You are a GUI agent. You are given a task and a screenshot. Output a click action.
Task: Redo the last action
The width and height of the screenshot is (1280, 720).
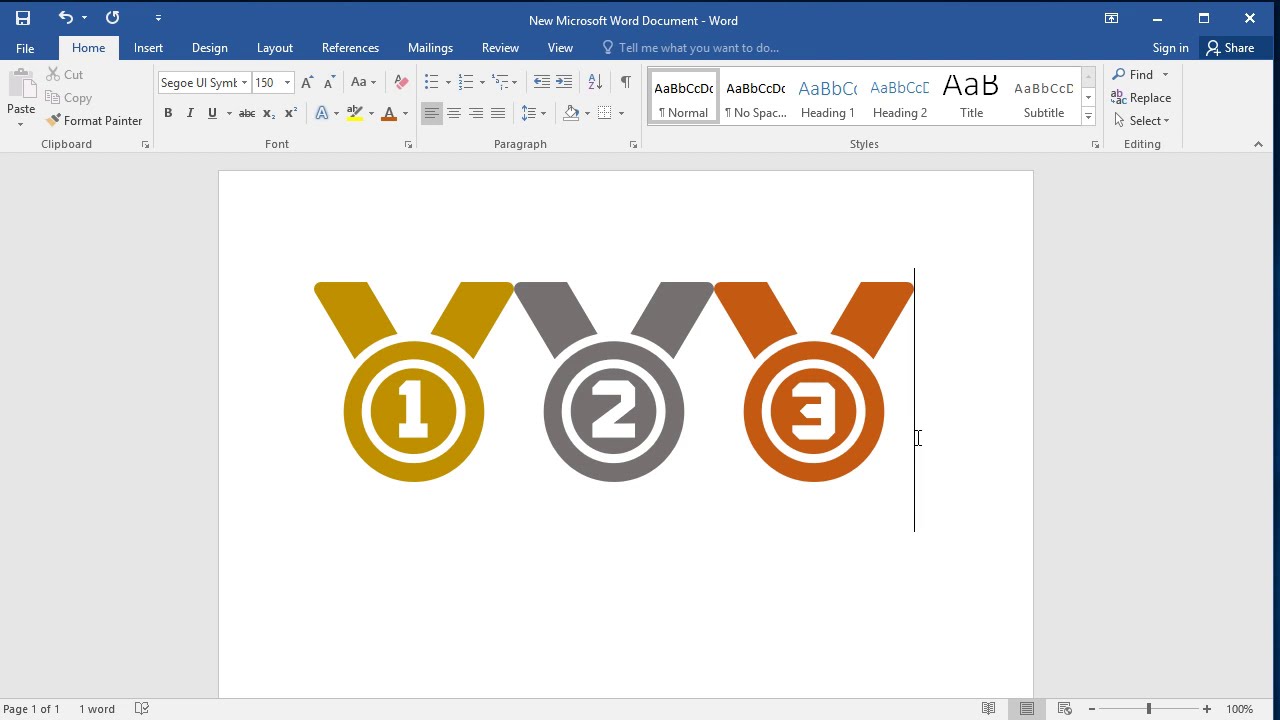click(x=112, y=18)
